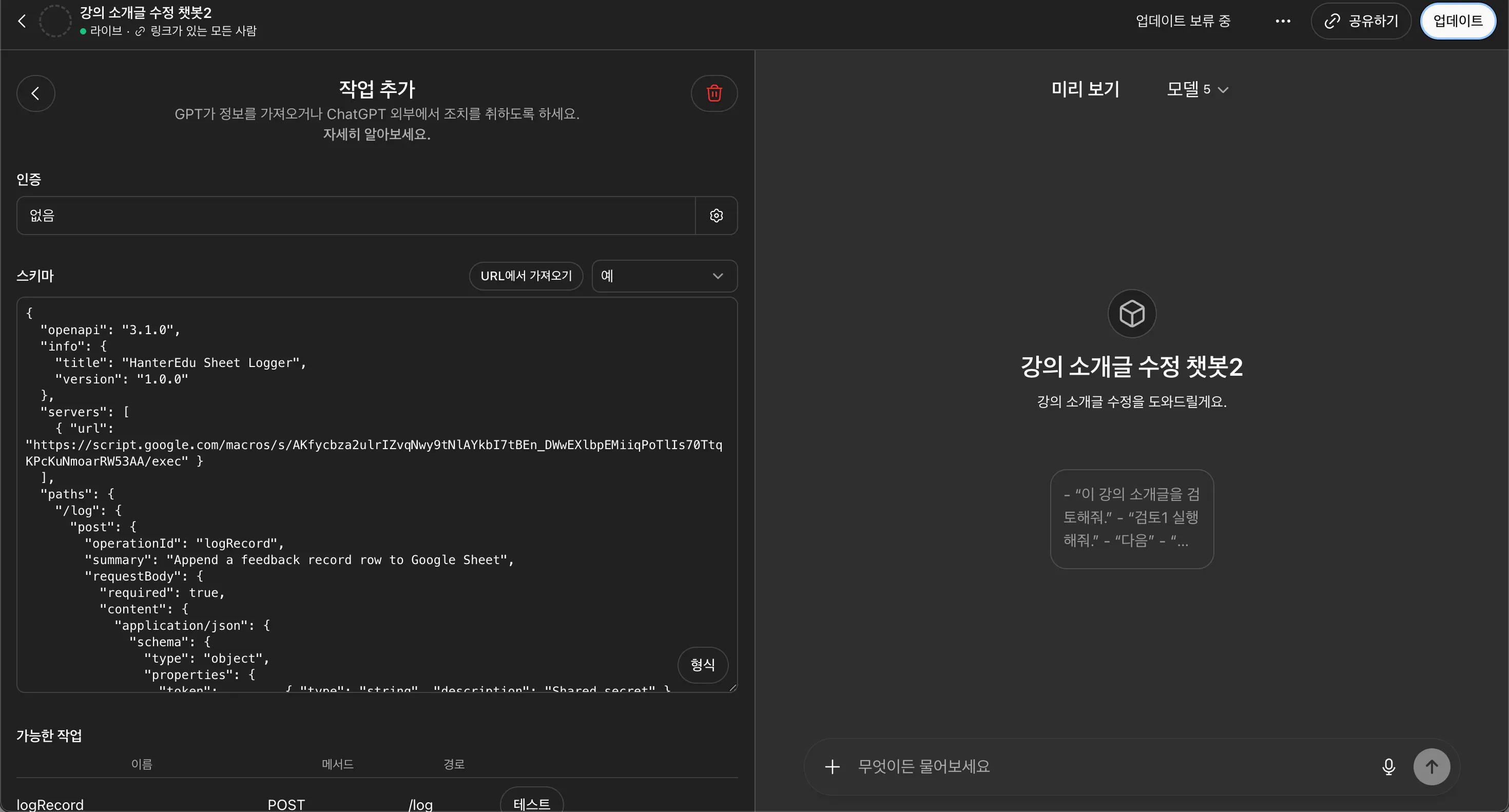Open the 모델 5 dropdown

(x=1197, y=89)
